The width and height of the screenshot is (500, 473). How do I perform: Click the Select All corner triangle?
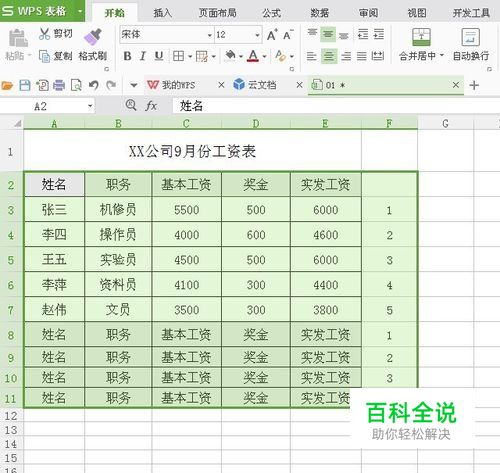[17, 124]
